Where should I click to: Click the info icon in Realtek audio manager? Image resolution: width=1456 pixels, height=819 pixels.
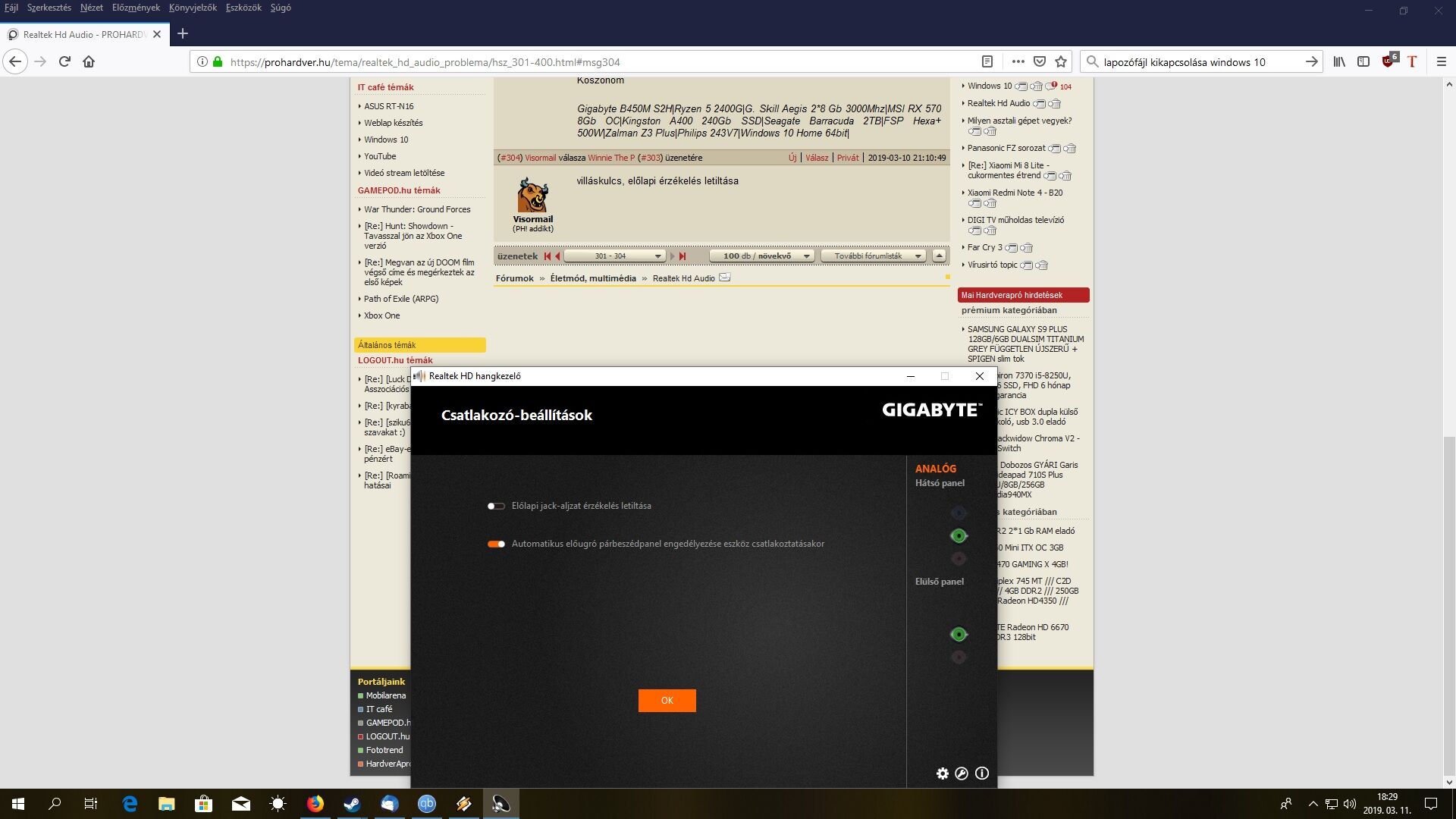pyautogui.click(x=982, y=773)
